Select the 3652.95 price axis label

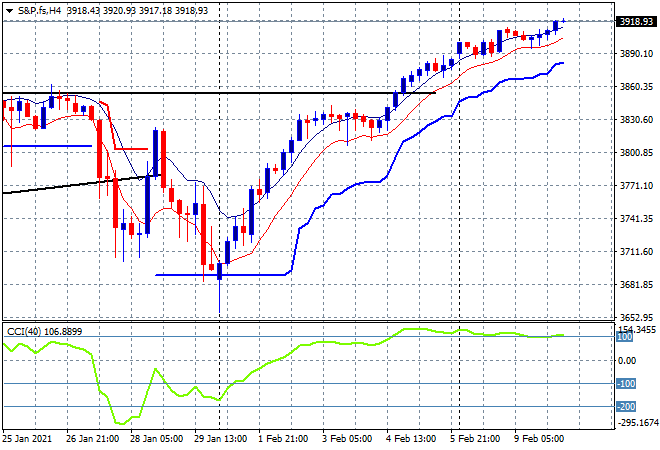[x=636, y=317]
